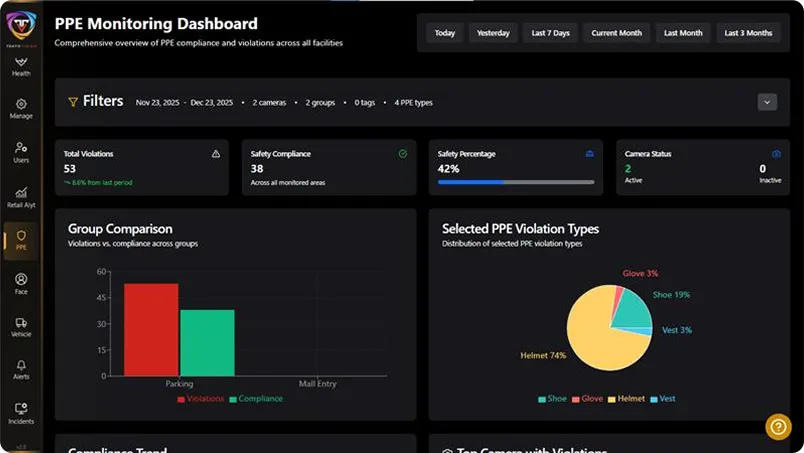Switch to Current Month range
804x453 pixels.
coord(616,33)
